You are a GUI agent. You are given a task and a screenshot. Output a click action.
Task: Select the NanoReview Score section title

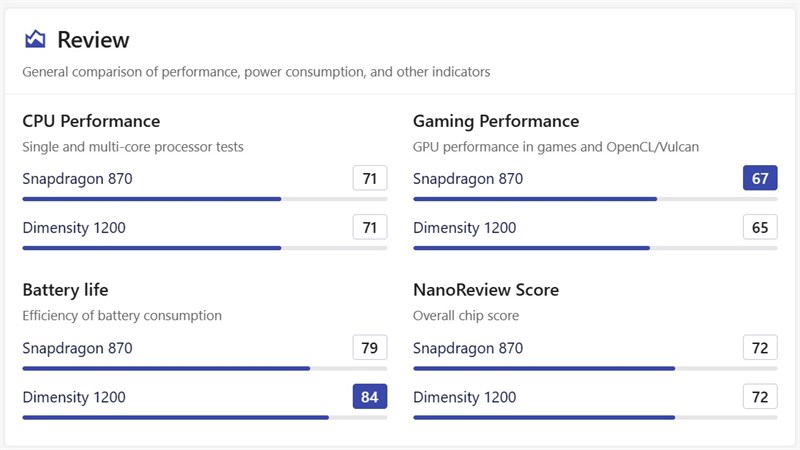(486, 290)
